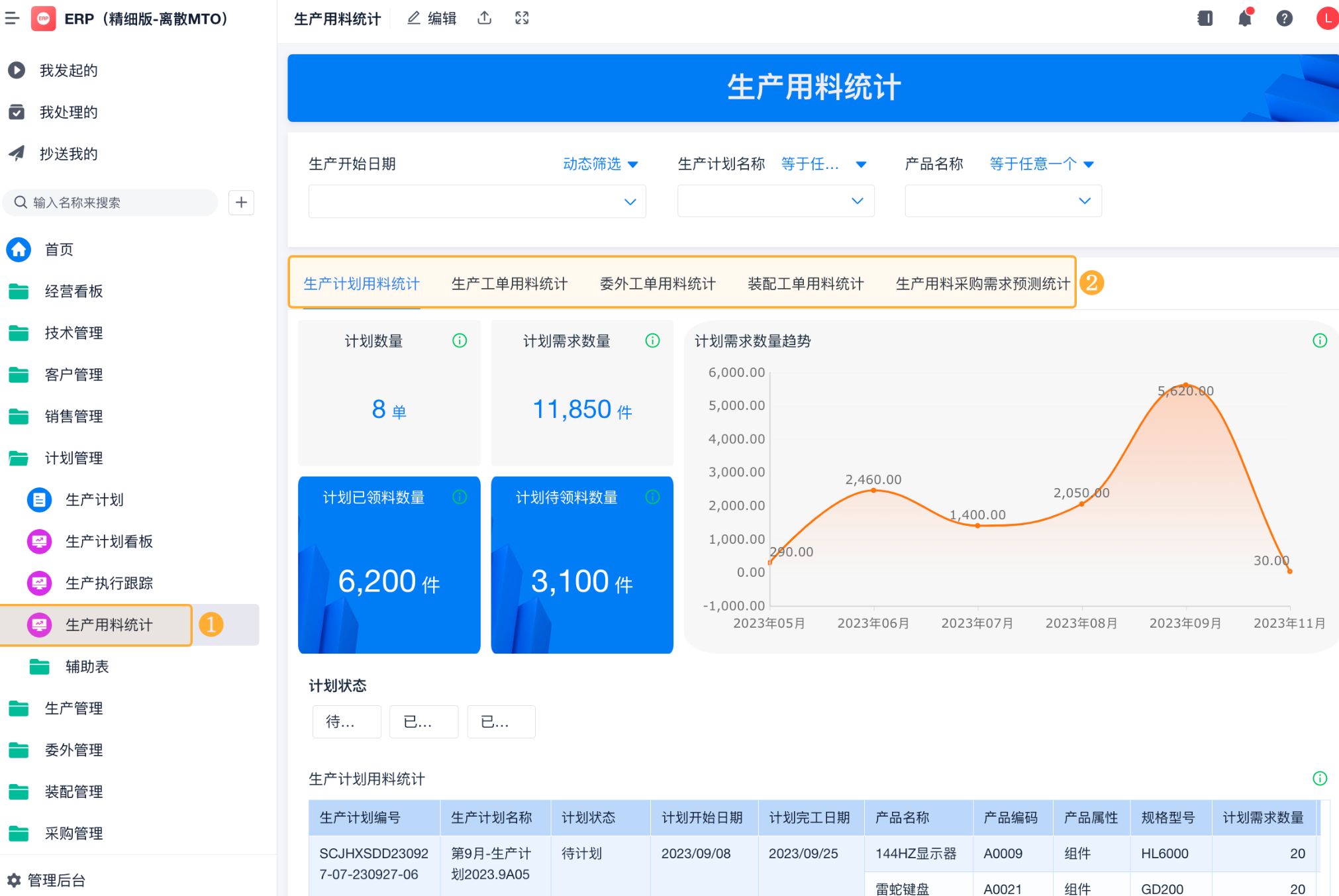The image size is (1339, 896).
Task: Open the 首页 home icon item
Action: 19,249
